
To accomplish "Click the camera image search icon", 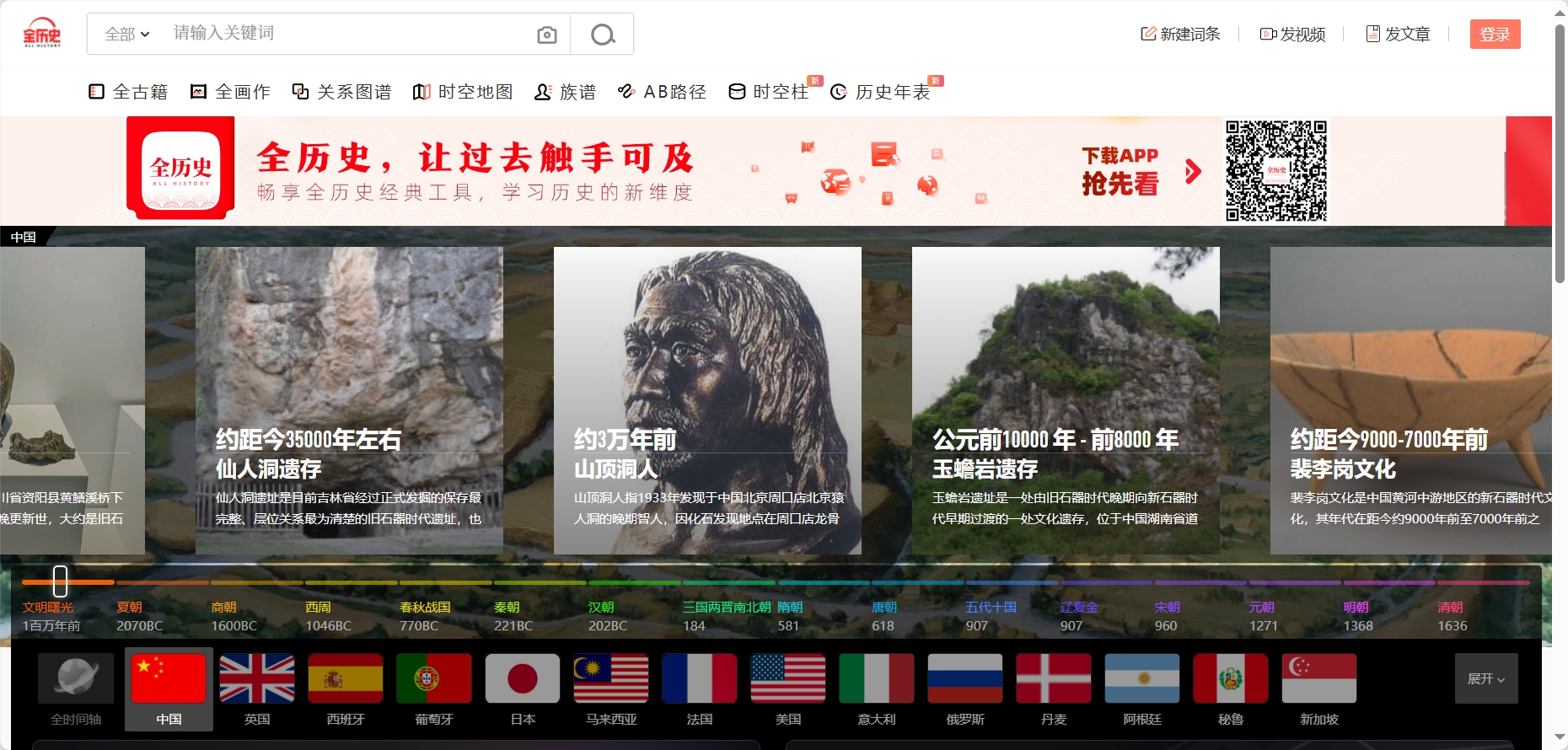I will [547, 35].
